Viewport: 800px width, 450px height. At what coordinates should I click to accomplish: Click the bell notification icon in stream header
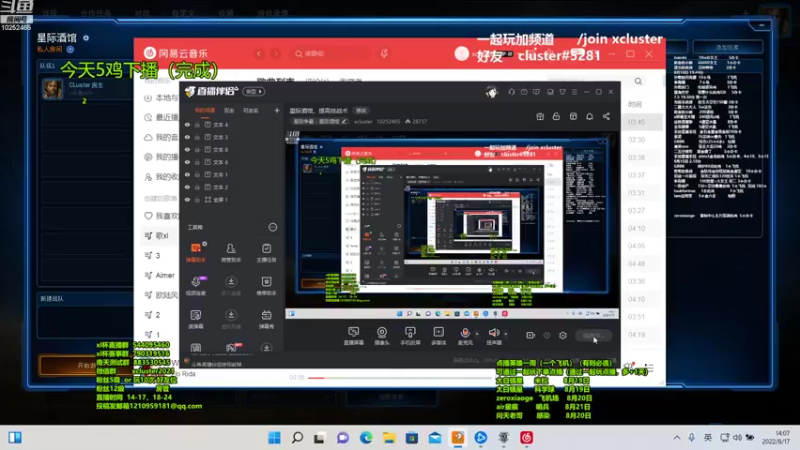(x=589, y=116)
